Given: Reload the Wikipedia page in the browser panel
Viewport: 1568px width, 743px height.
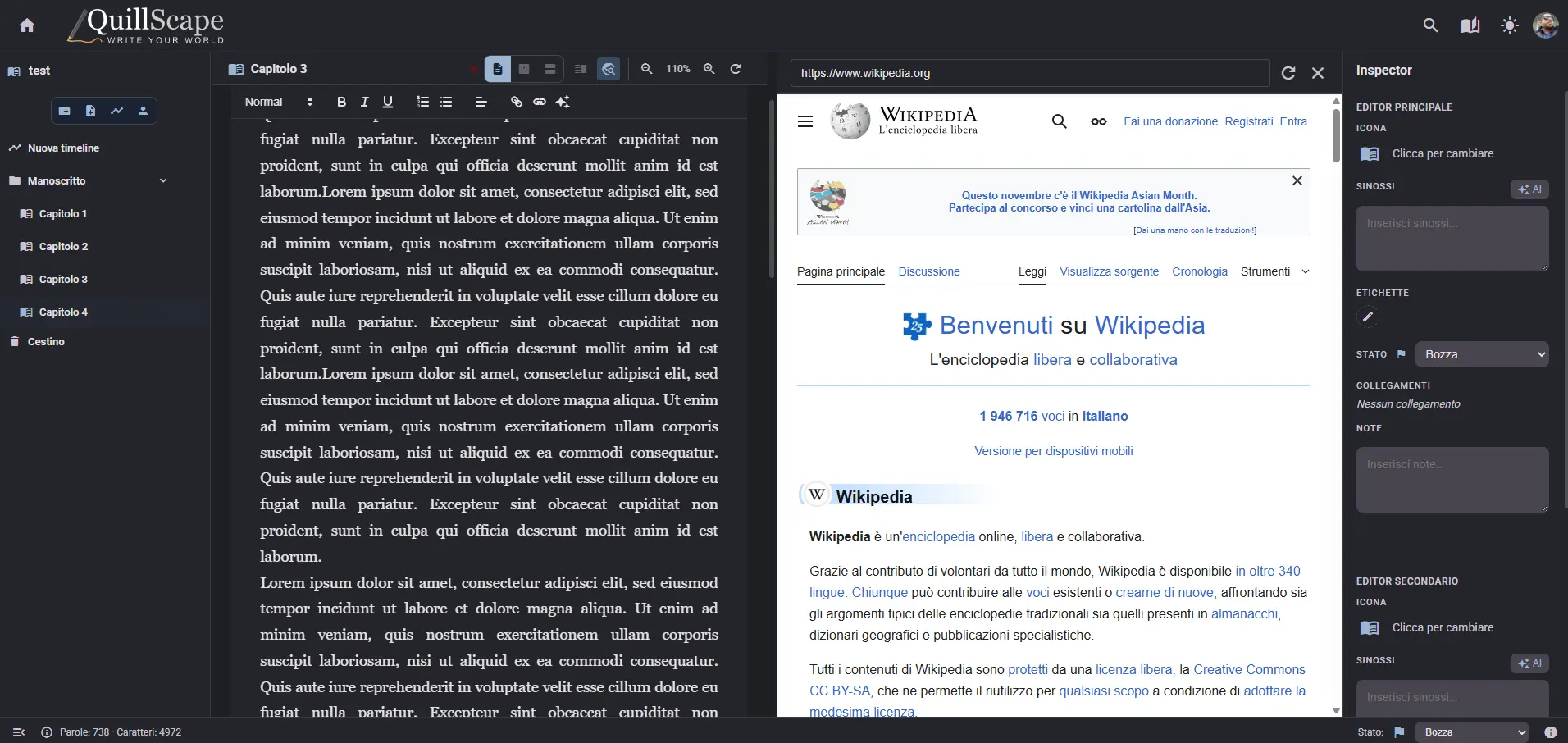Looking at the screenshot, I should point(1288,73).
